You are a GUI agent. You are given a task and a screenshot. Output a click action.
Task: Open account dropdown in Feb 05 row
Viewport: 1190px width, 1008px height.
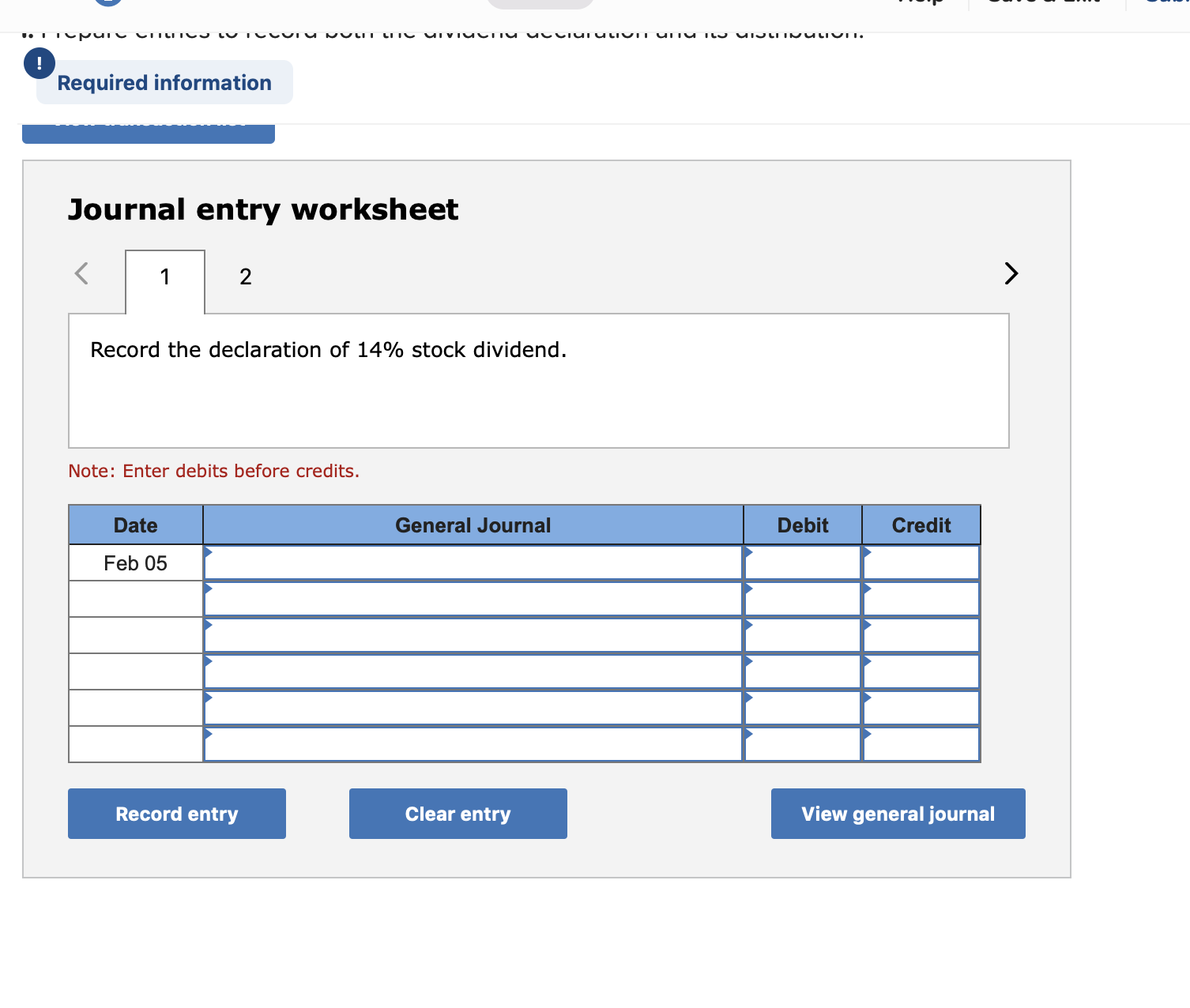click(x=473, y=563)
